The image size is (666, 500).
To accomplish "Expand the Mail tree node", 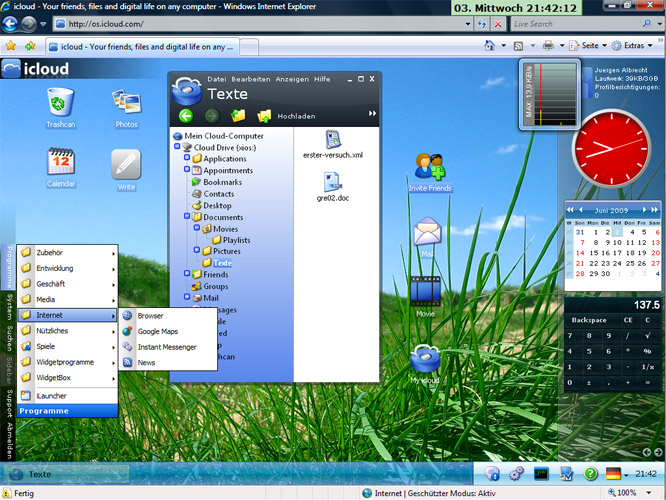I will coord(187,297).
